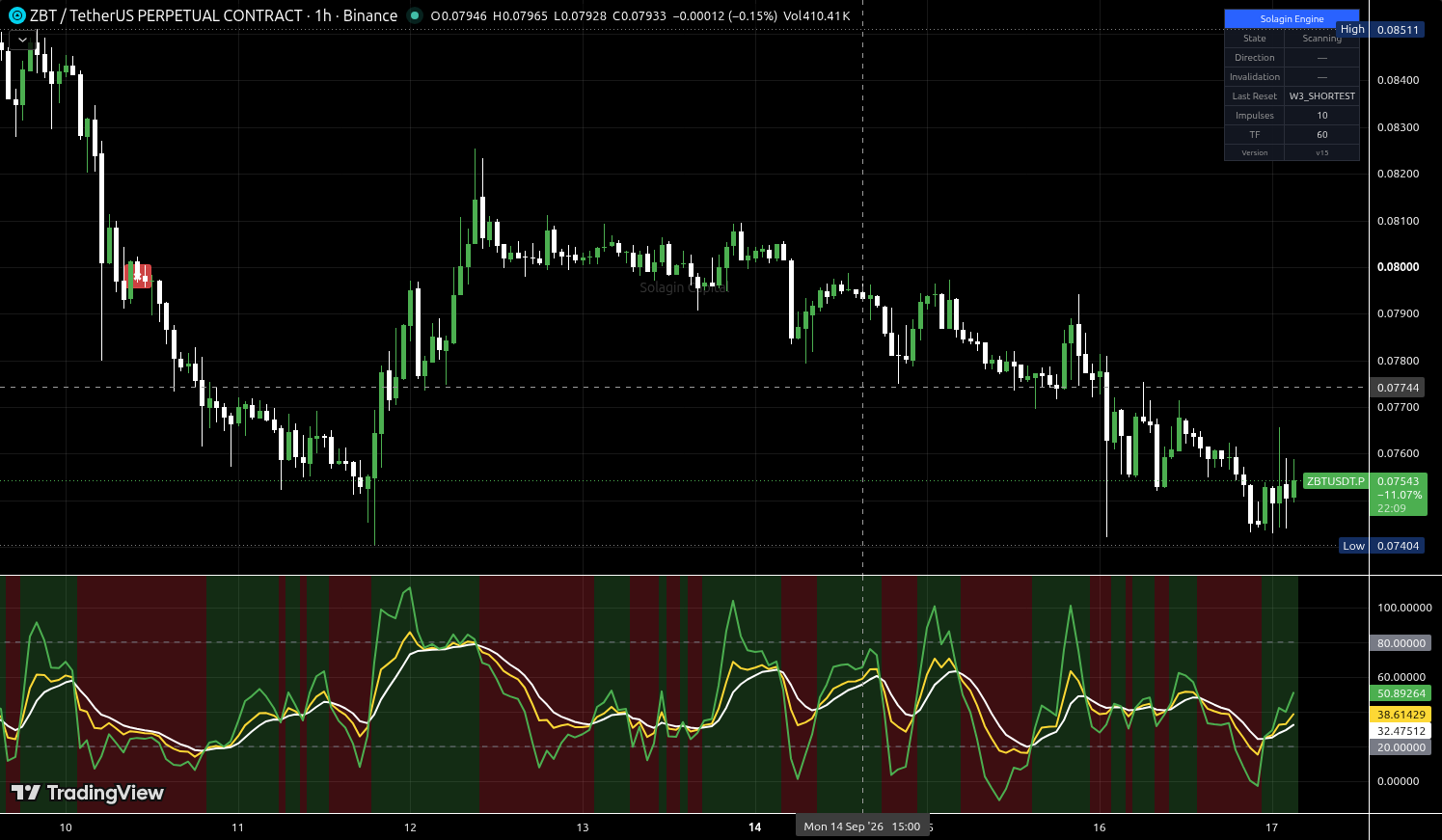Screen dimensions: 1442x840
Task: Click the Impulses row label
Action: [1255, 116]
